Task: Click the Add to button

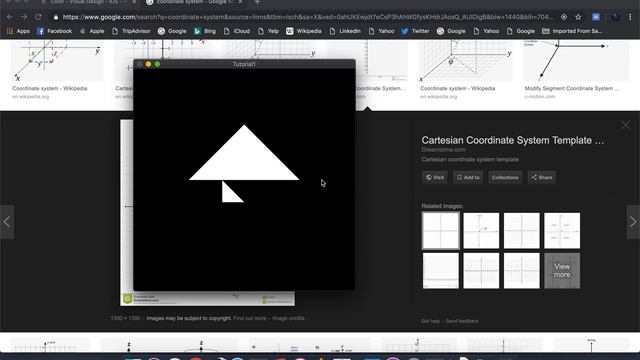Action: [468, 178]
